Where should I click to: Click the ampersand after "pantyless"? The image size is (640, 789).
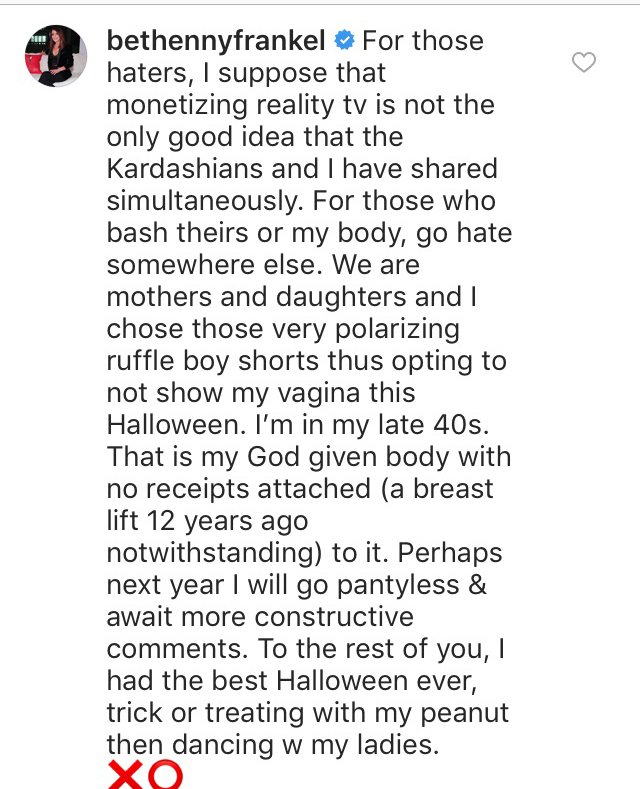[477, 585]
